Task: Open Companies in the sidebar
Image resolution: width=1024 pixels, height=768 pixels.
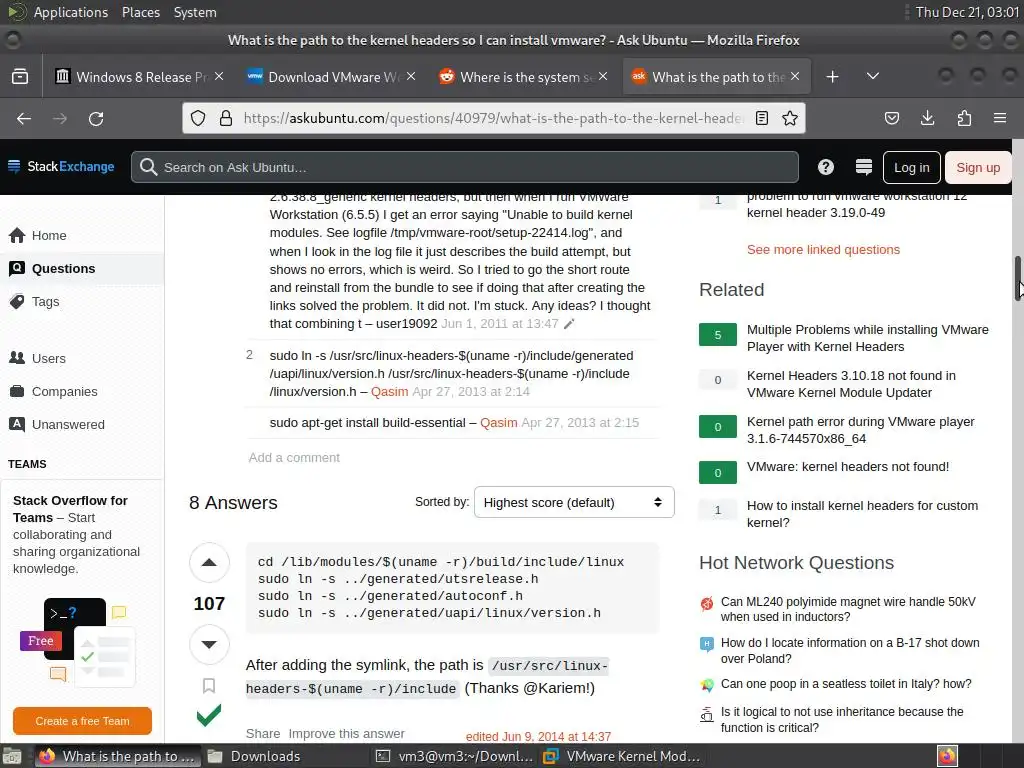Action: tap(64, 391)
